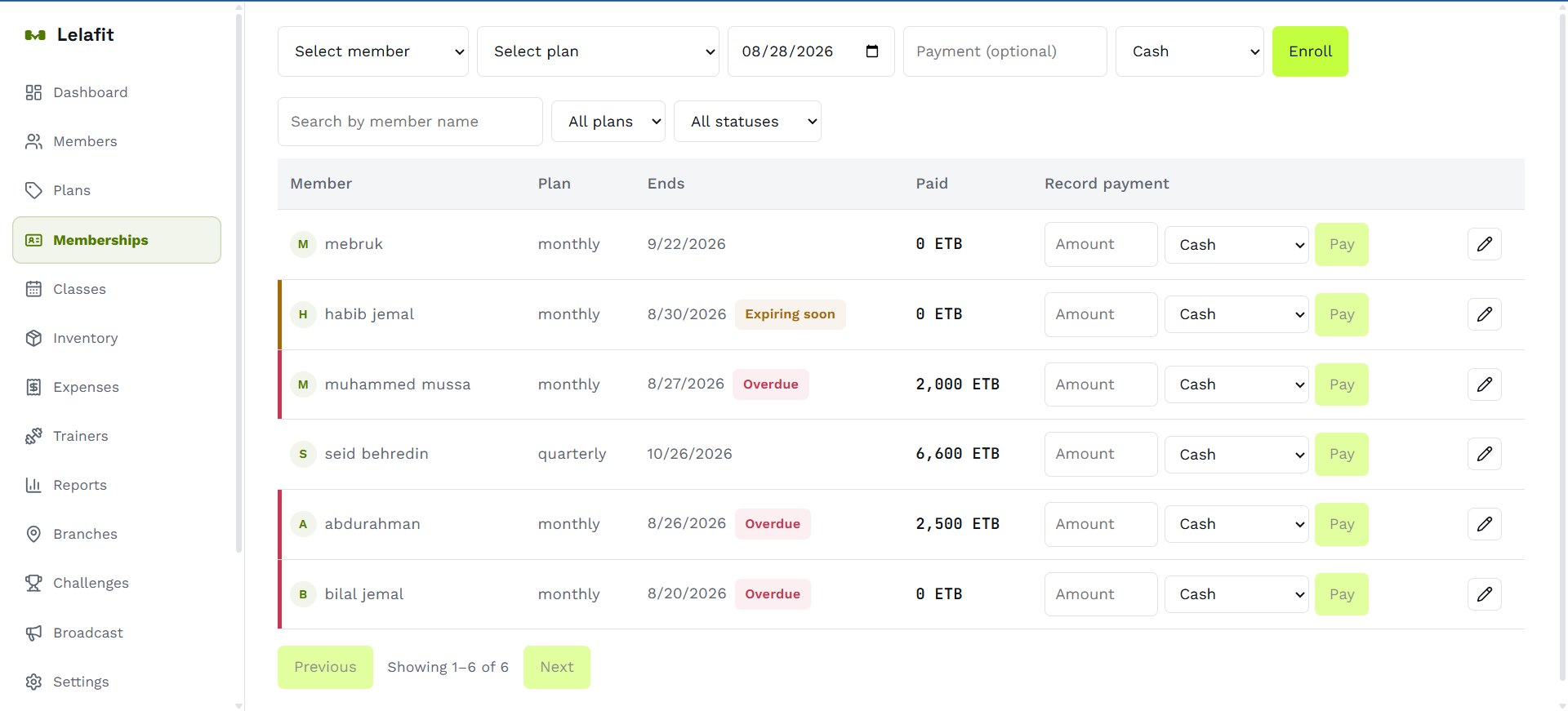Screen dimensions: 1568x711
Task: Edit mebruk's membership with pencil icon
Action: coord(1485,244)
